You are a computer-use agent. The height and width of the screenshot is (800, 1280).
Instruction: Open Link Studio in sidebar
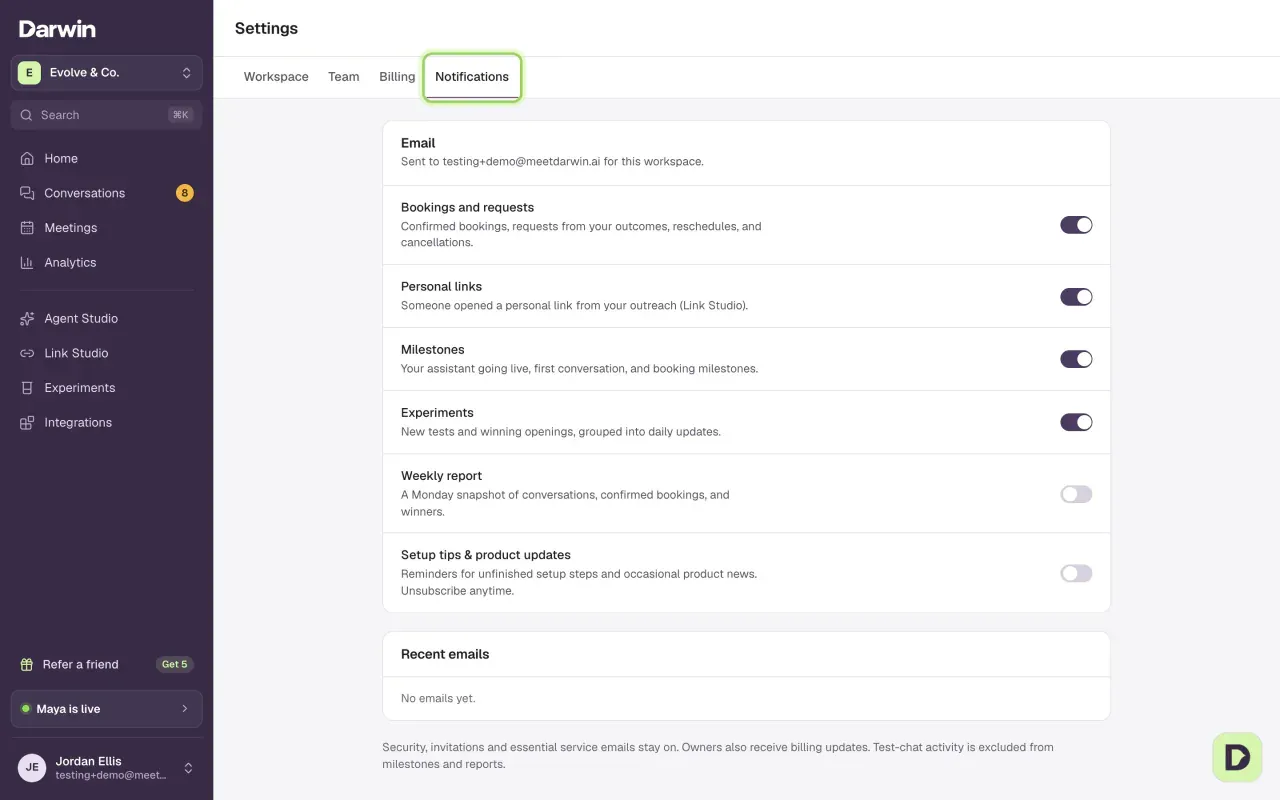107,353
